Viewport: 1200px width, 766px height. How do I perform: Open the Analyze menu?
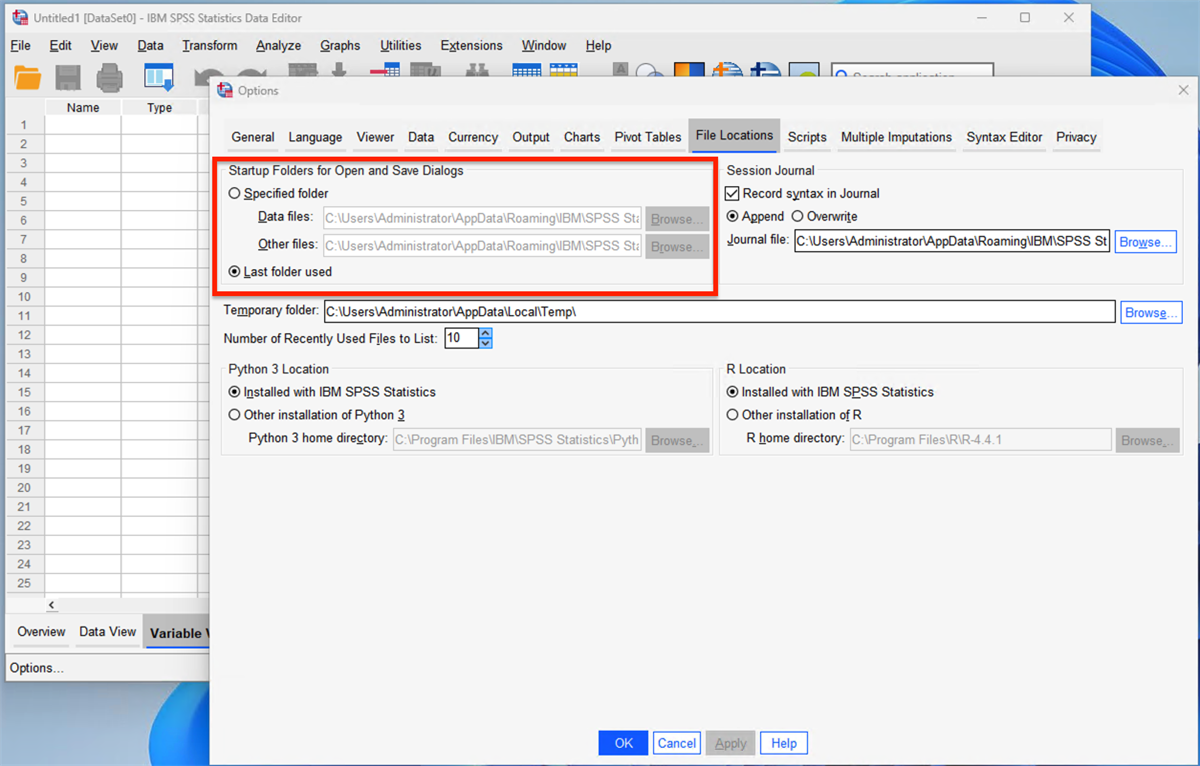[x=278, y=45]
